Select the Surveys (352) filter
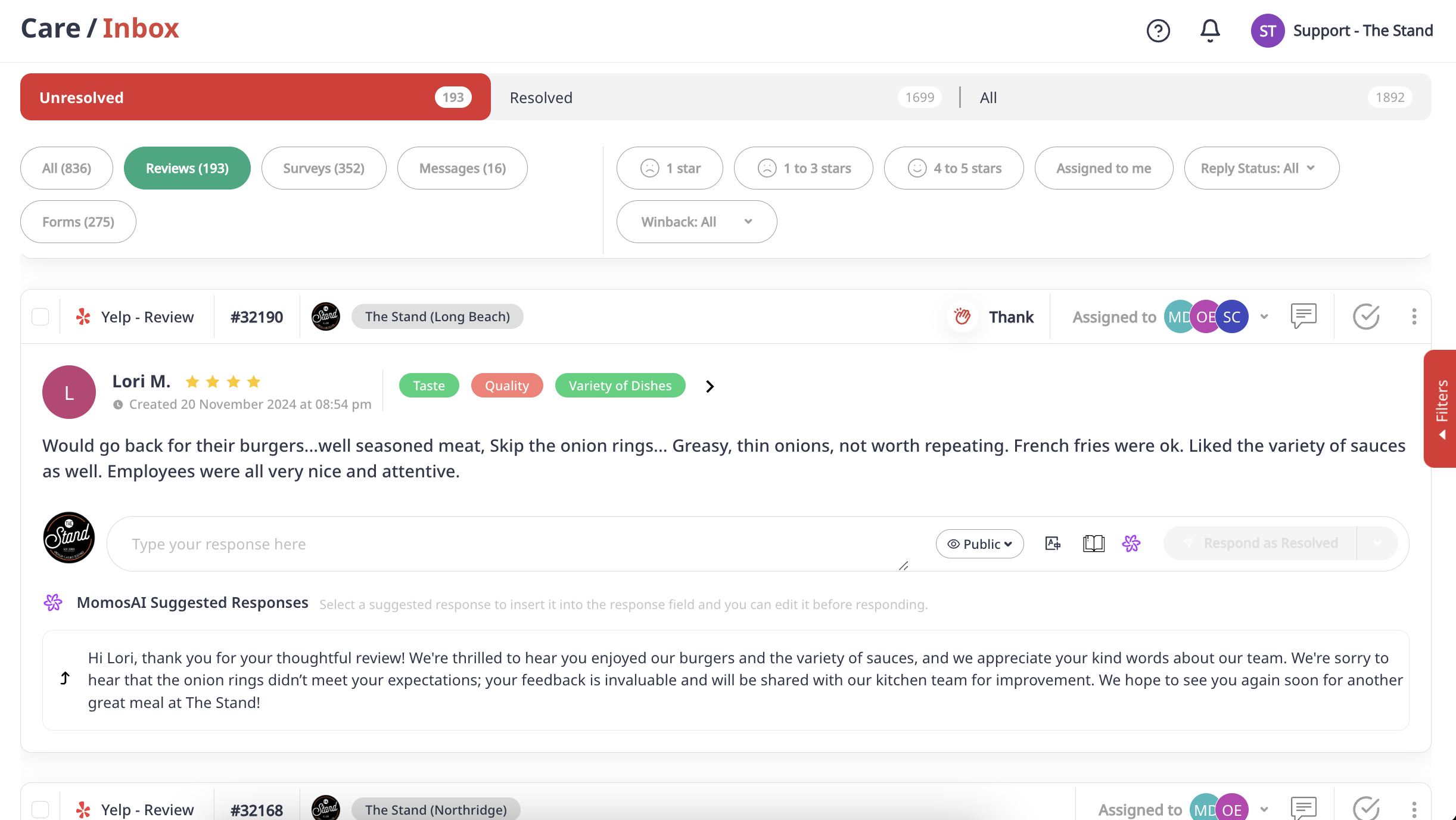This screenshot has width=1456, height=820. (x=324, y=168)
